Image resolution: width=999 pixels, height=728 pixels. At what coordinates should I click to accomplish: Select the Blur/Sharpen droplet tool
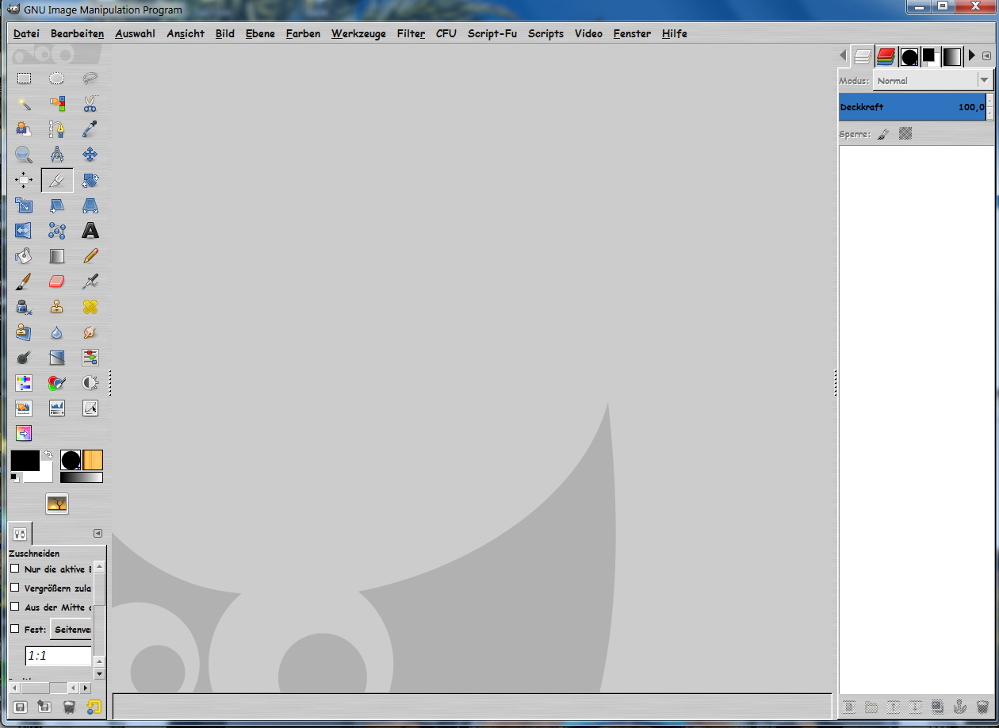pyautogui.click(x=57, y=332)
